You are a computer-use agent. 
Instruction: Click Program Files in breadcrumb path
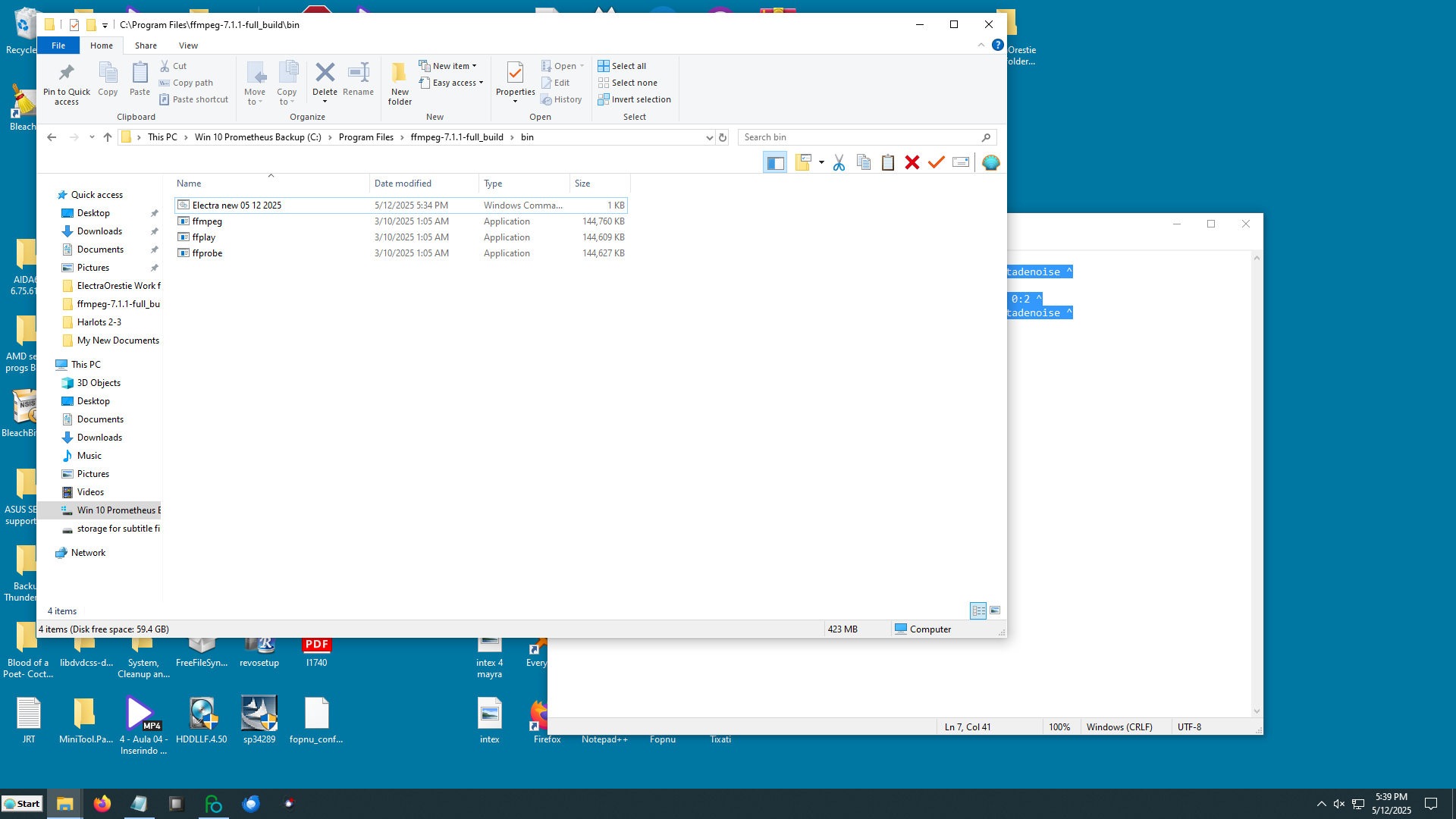tap(366, 137)
